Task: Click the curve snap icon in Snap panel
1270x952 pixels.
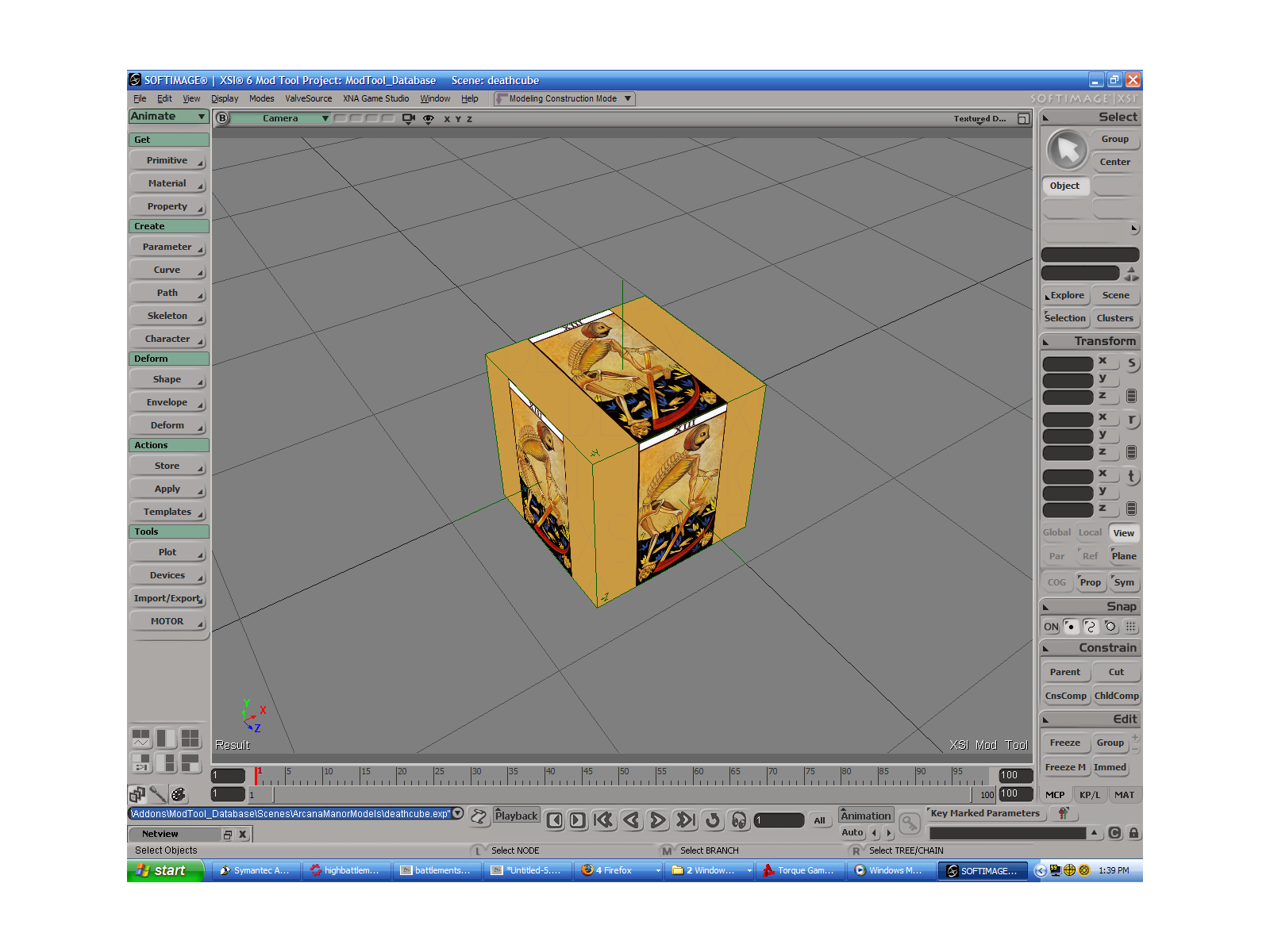Action: click(x=1091, y=627)
